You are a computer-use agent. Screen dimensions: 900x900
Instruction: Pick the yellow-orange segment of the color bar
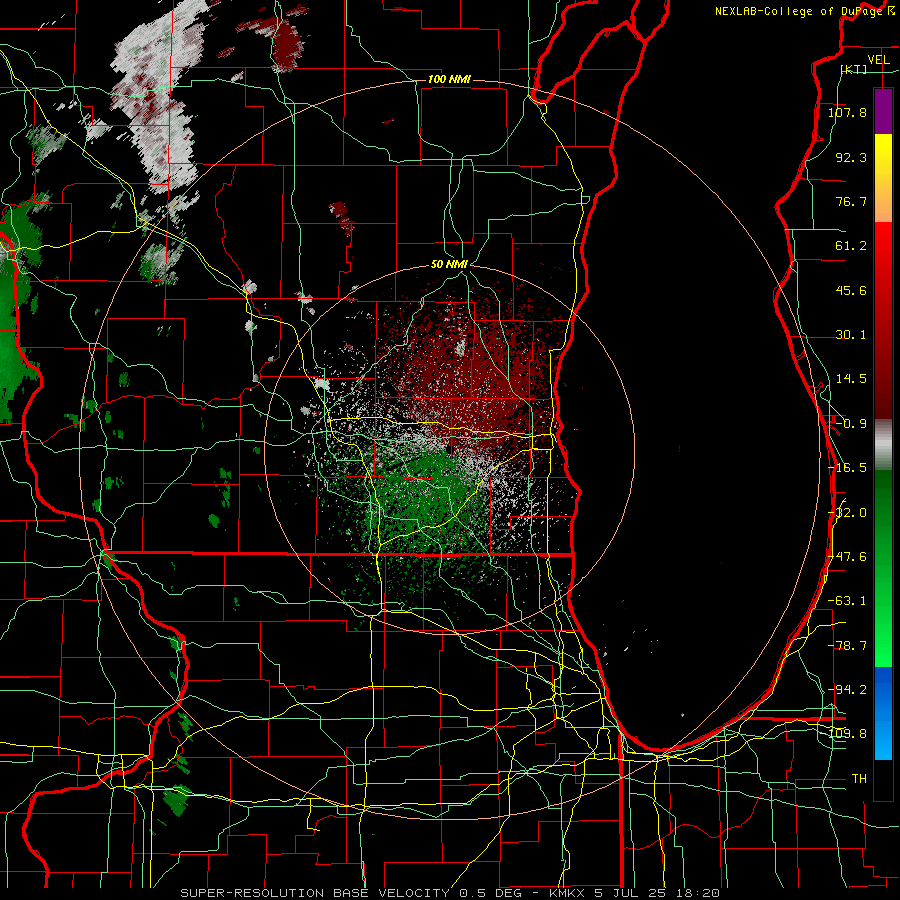pos(883,178)
